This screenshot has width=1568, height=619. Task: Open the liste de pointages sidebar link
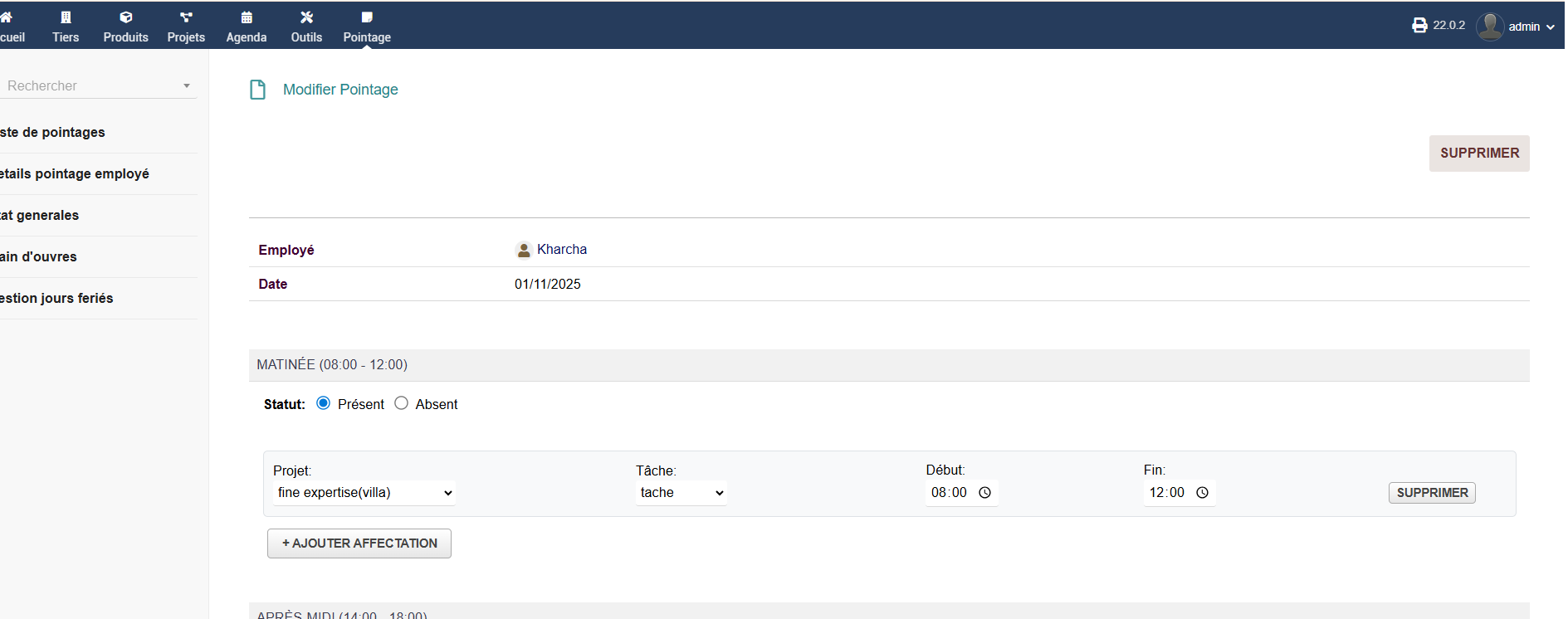click(x=52, y=133)
